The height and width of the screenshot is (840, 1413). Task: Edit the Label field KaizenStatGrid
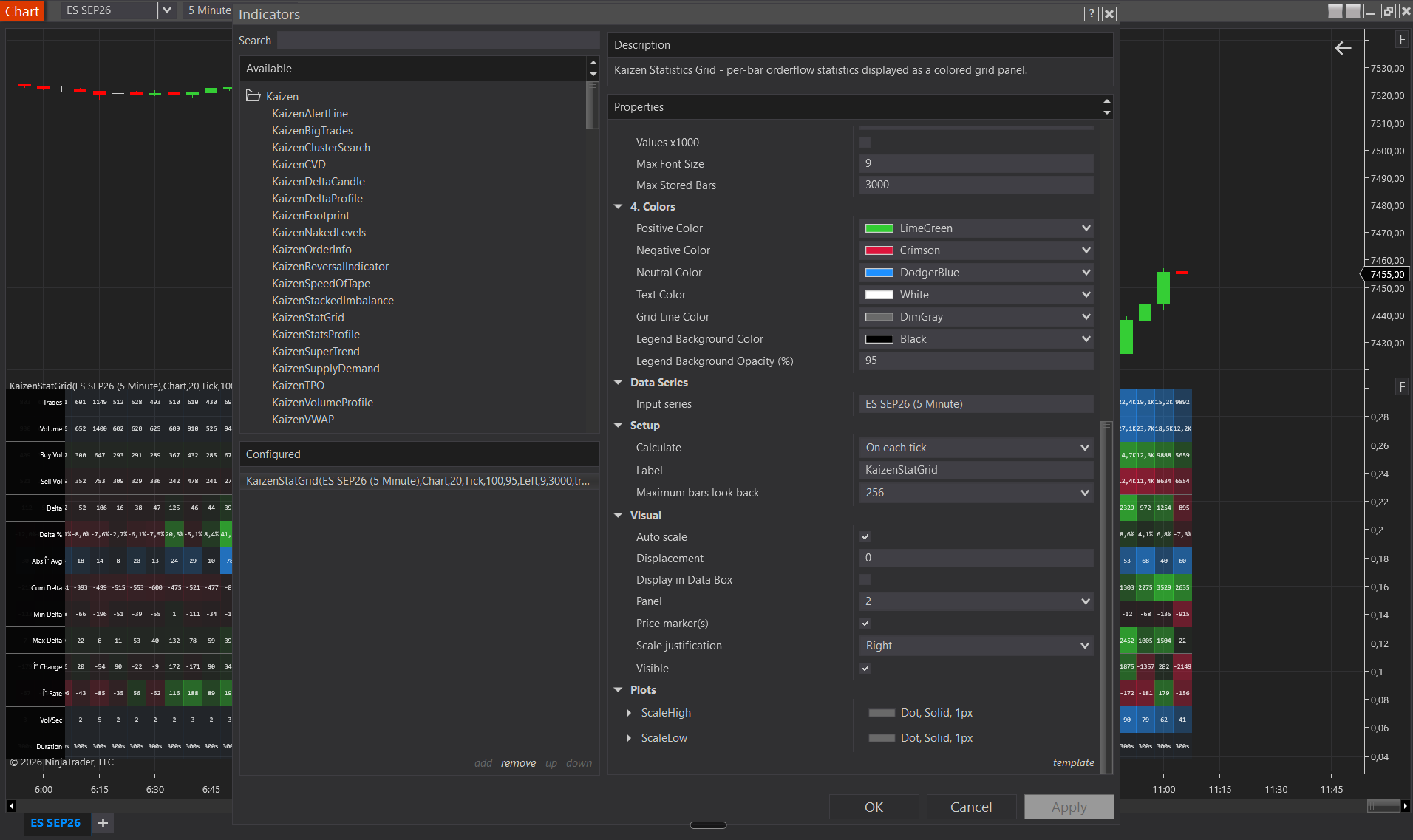pyautogui.click(x=976, y=470)
